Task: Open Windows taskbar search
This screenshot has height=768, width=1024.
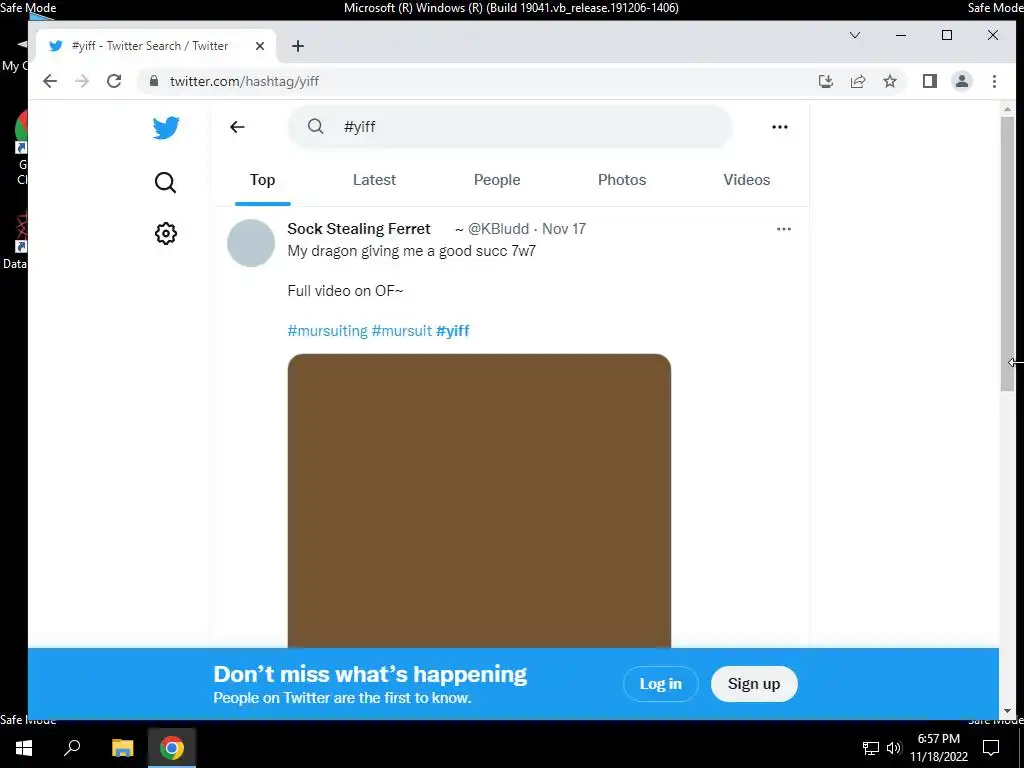Action: [x=72, y=748]
